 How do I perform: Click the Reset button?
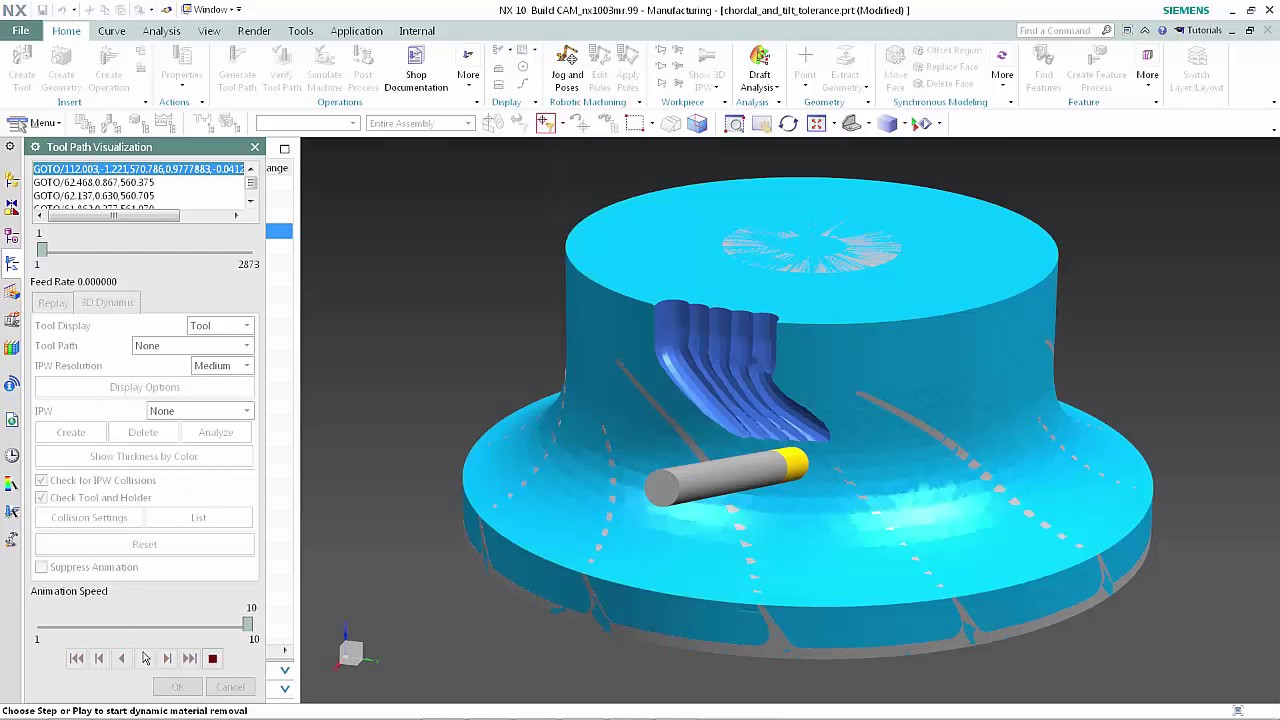pyautogui.click(x=145, y=544)
